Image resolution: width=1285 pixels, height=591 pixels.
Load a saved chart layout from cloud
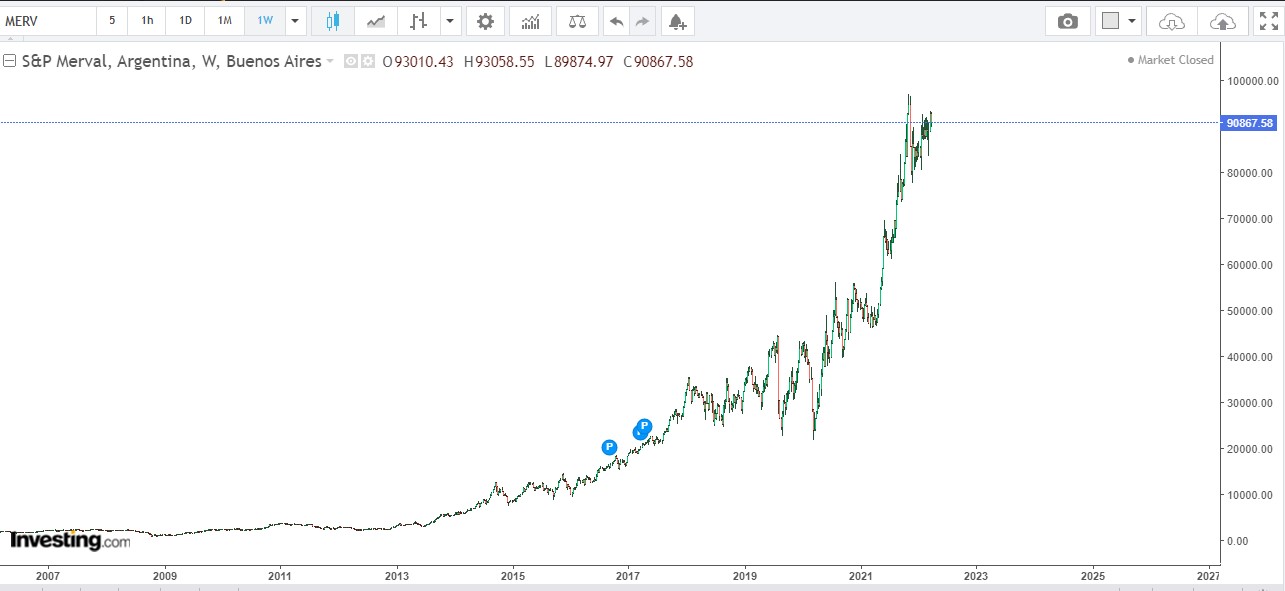click(1172, 20)
